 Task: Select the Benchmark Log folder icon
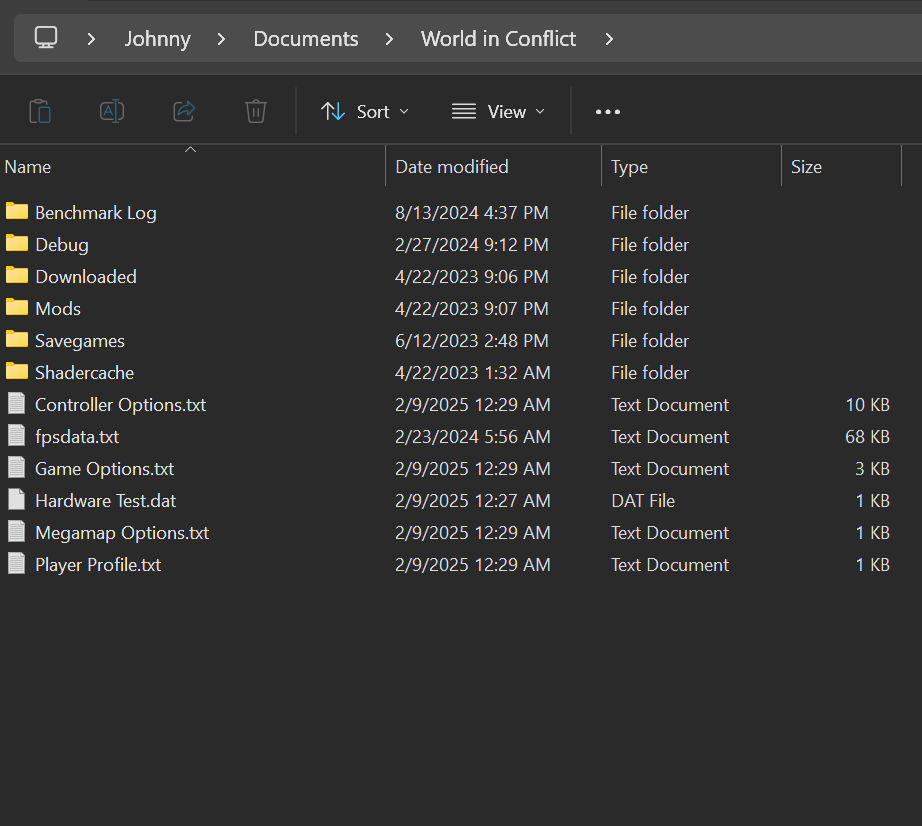17,211
